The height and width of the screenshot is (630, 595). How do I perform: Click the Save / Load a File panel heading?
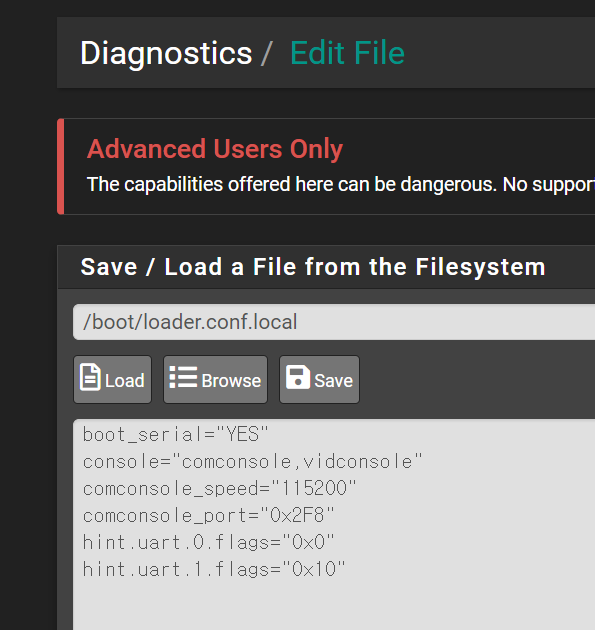pyautogui.click(x=313, y=267)
